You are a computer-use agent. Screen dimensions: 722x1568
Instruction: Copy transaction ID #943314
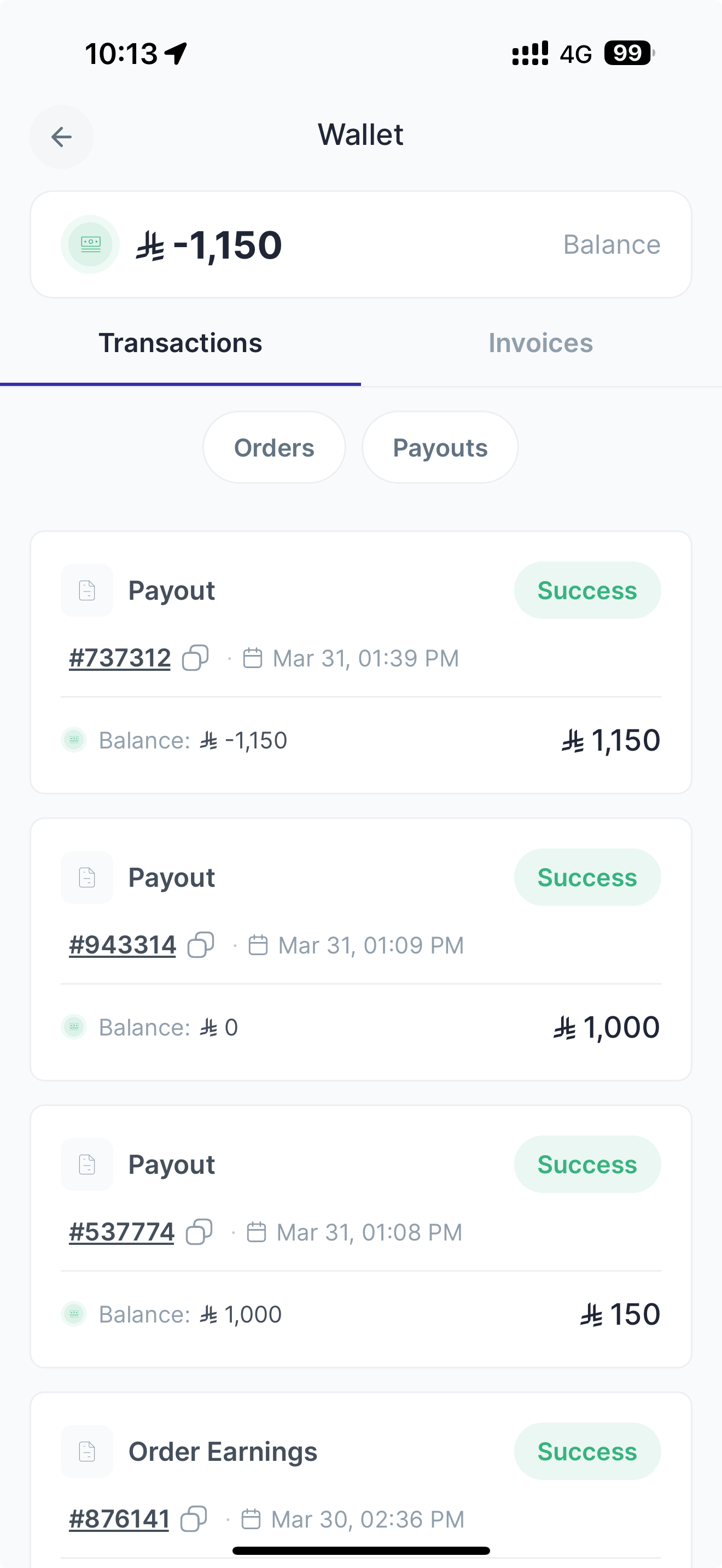point(201,945)
